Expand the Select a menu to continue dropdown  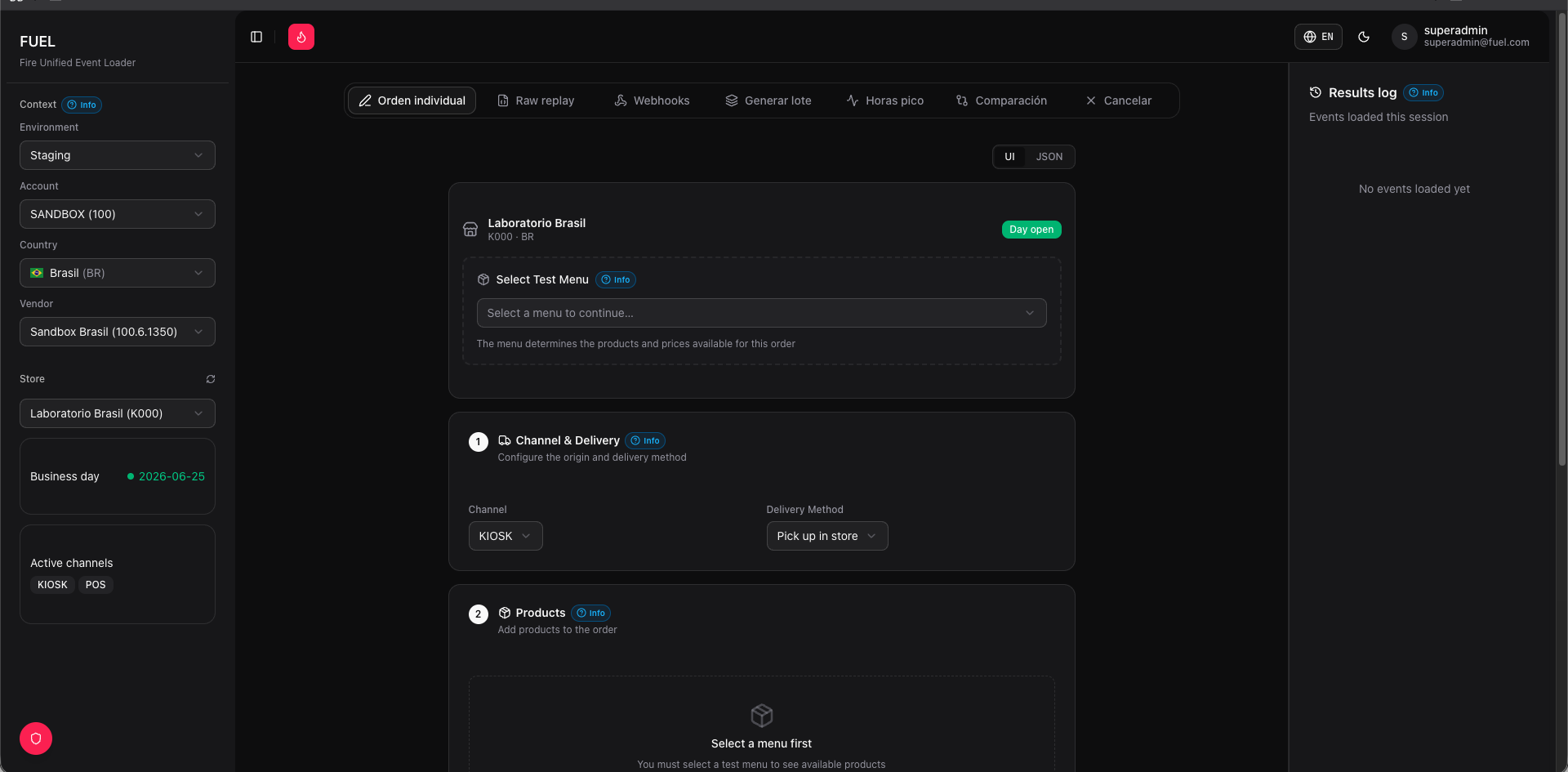(761, 313)
